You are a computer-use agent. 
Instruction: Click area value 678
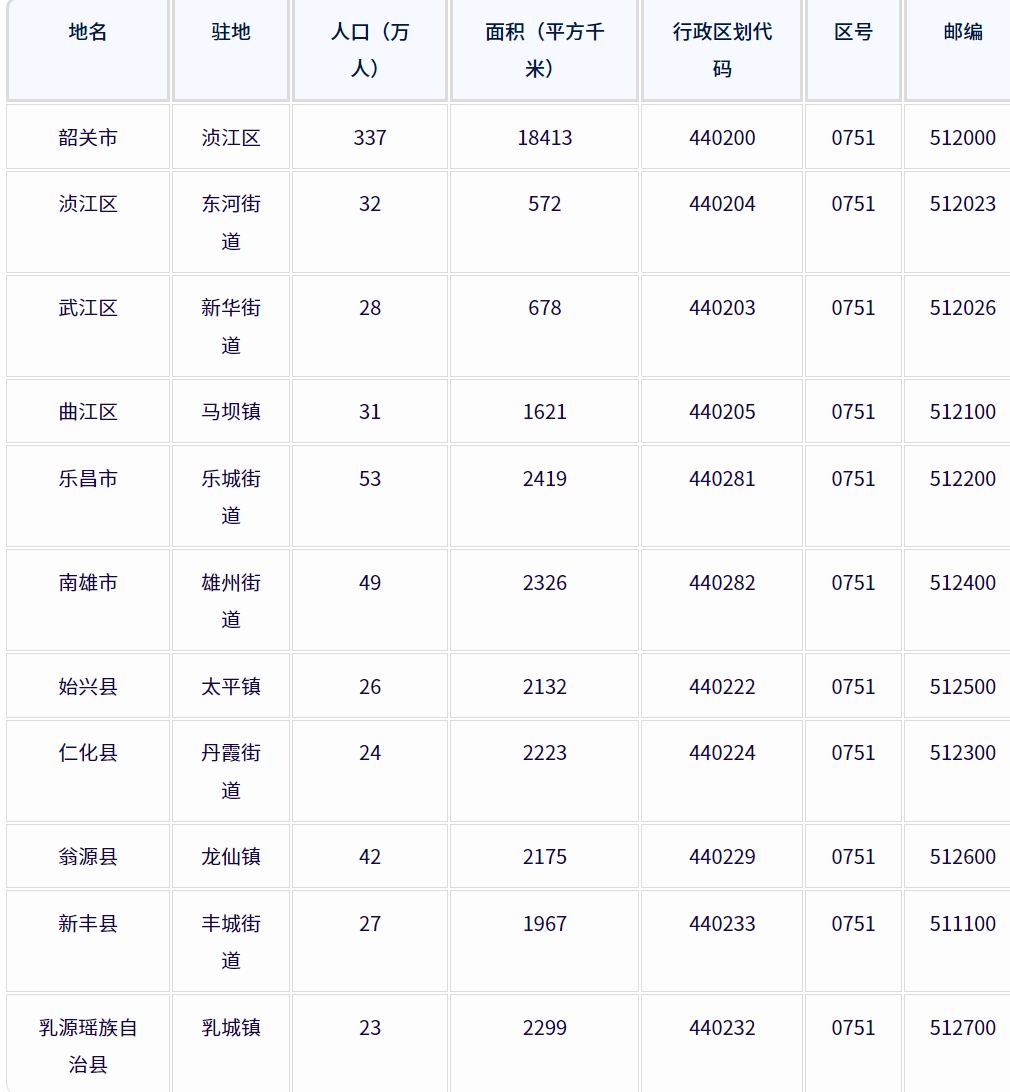(x=545, y=308)
